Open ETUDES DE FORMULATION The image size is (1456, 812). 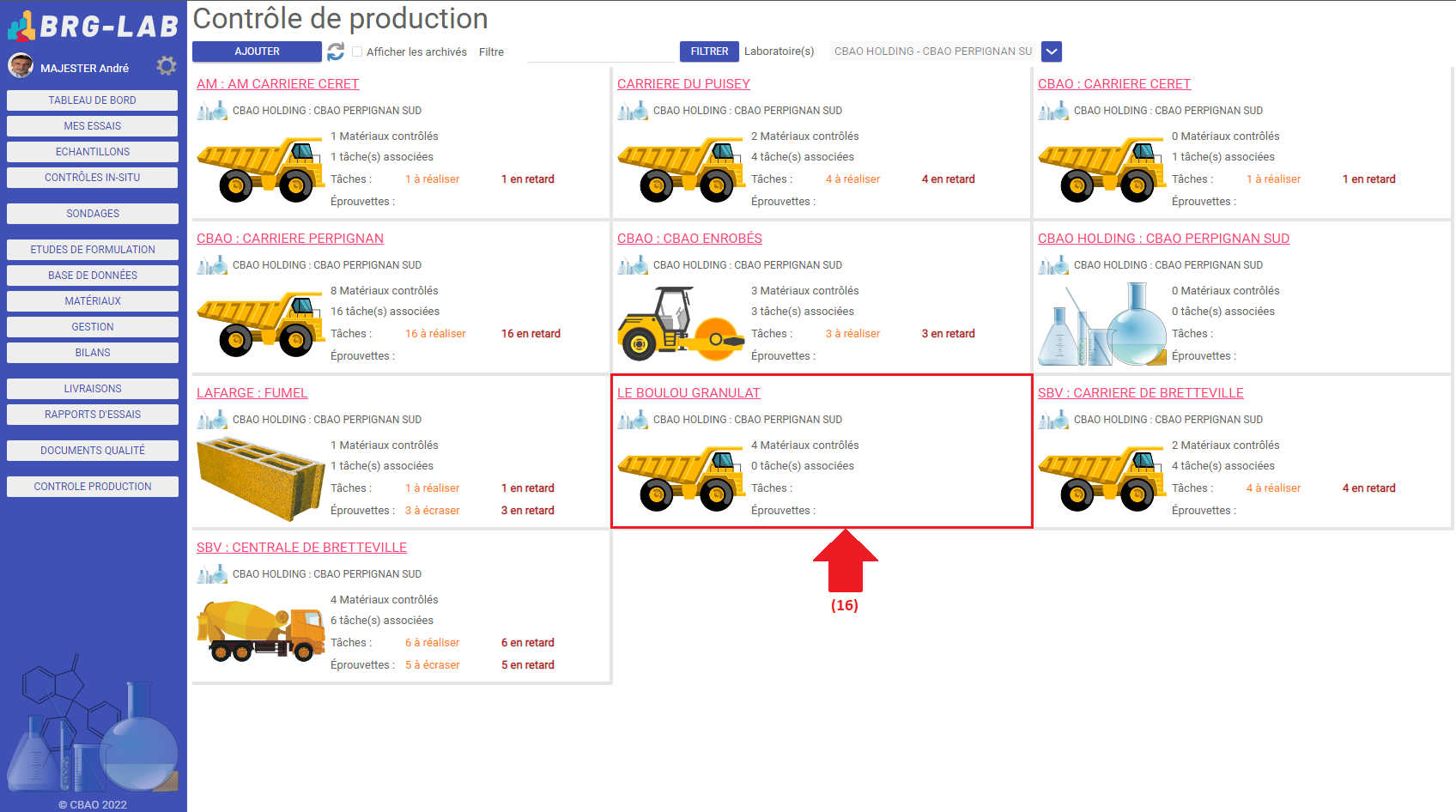coord(93,250)
